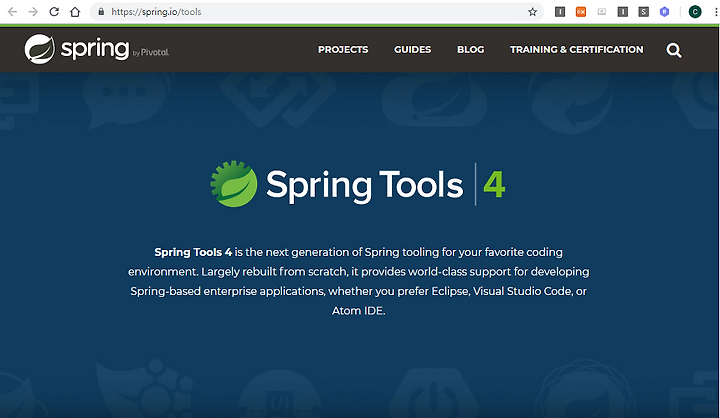
Task: Click the 'Spring Tools' hero heading
Action: [x=365, y=185]
